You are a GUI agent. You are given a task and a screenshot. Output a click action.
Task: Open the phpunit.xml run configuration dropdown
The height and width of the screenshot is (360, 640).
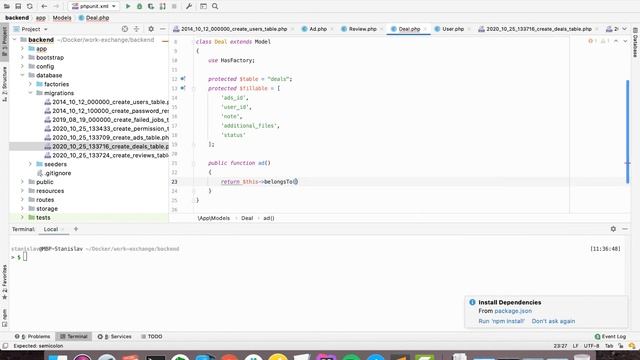pyautogui.click(x=94, y=7)
